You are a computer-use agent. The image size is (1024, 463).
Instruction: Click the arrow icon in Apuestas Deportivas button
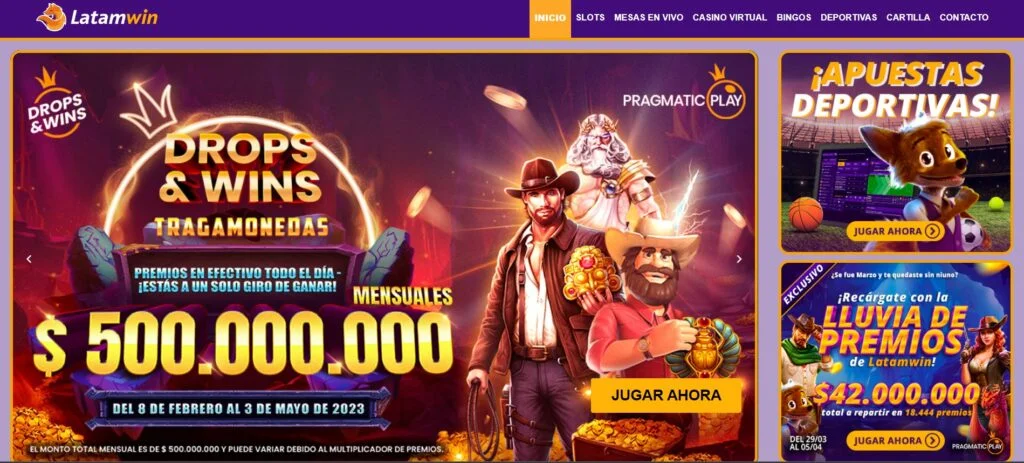[x=932, y=231]
